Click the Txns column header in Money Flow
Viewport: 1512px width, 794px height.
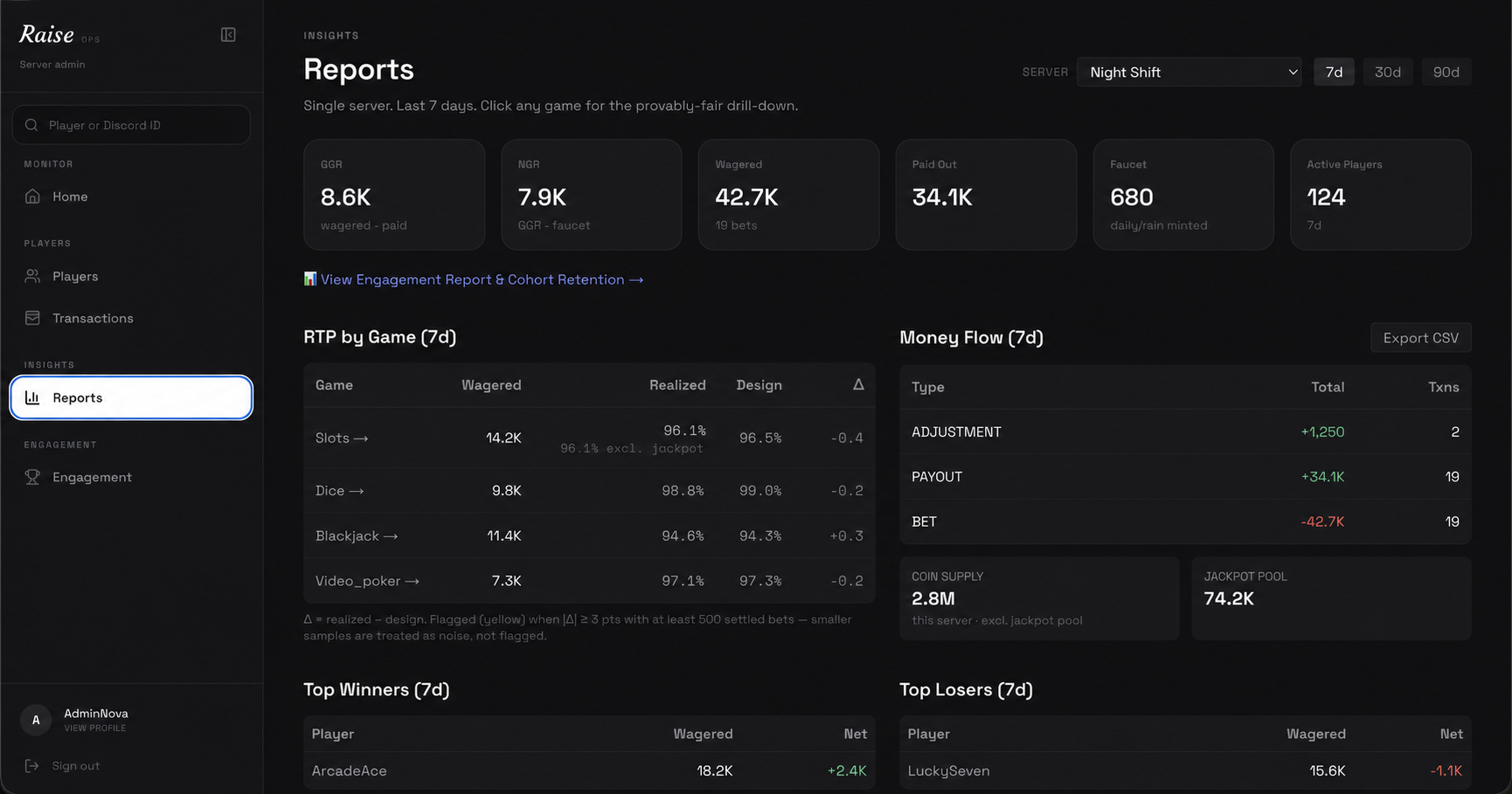[x=1443, y=387]
